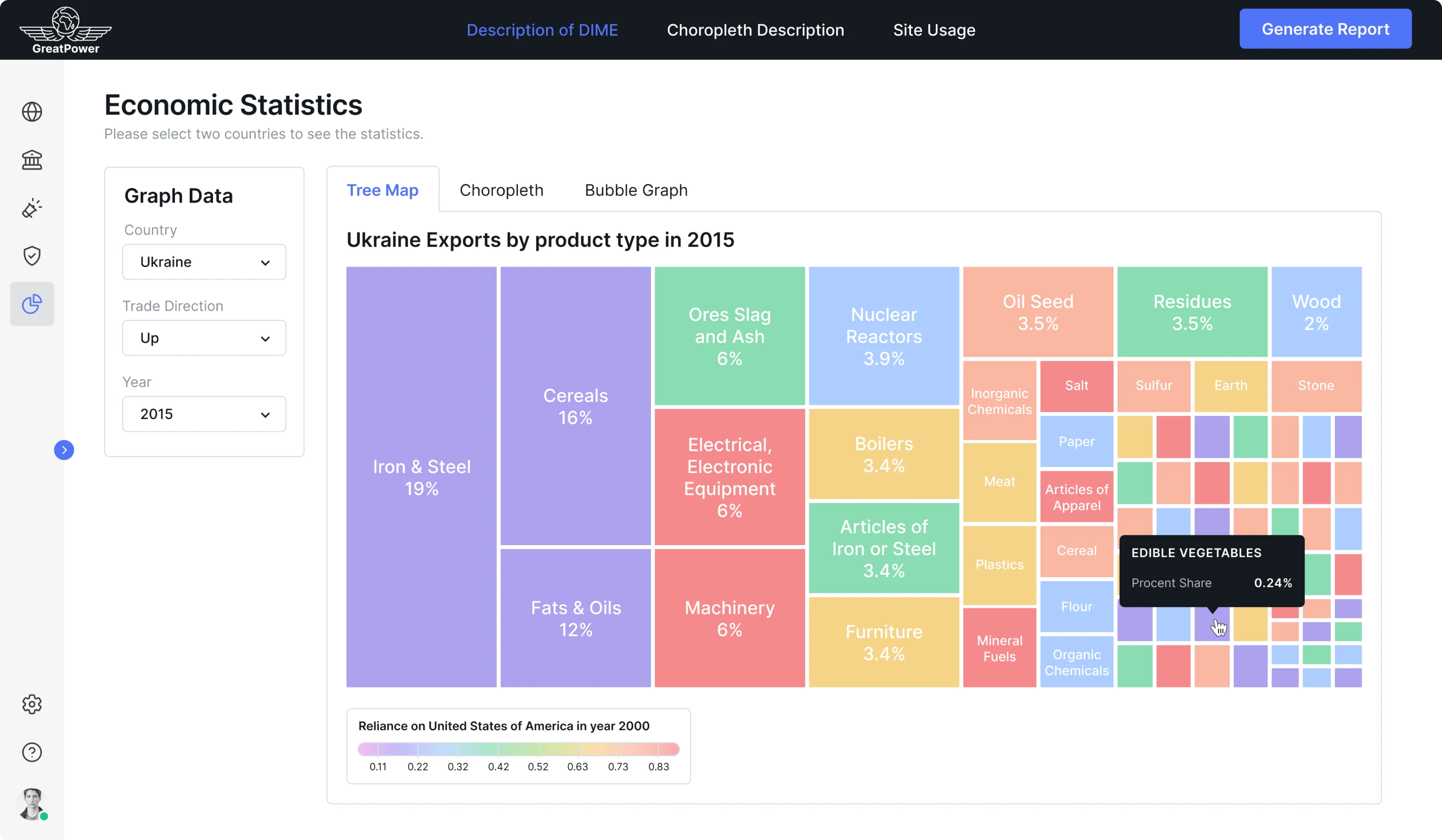Open the Trade Direction dropdown set to Up
This screenshot has width=1442, height=840.
tap(204, 338)
